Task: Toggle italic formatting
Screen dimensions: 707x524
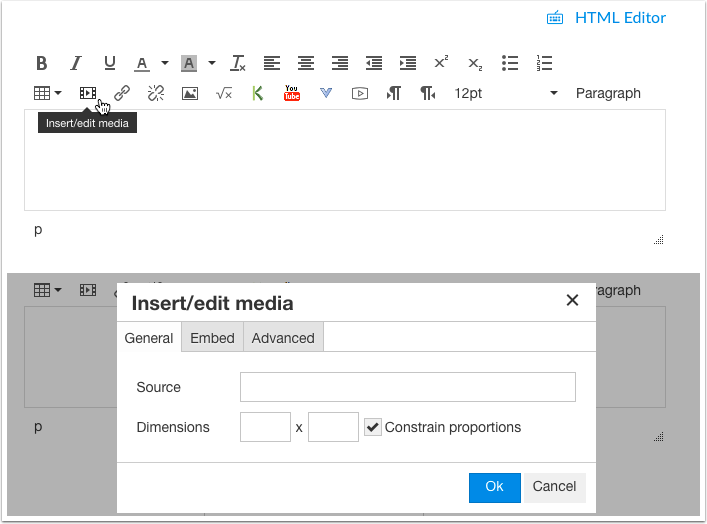Action: click(76, 63)
